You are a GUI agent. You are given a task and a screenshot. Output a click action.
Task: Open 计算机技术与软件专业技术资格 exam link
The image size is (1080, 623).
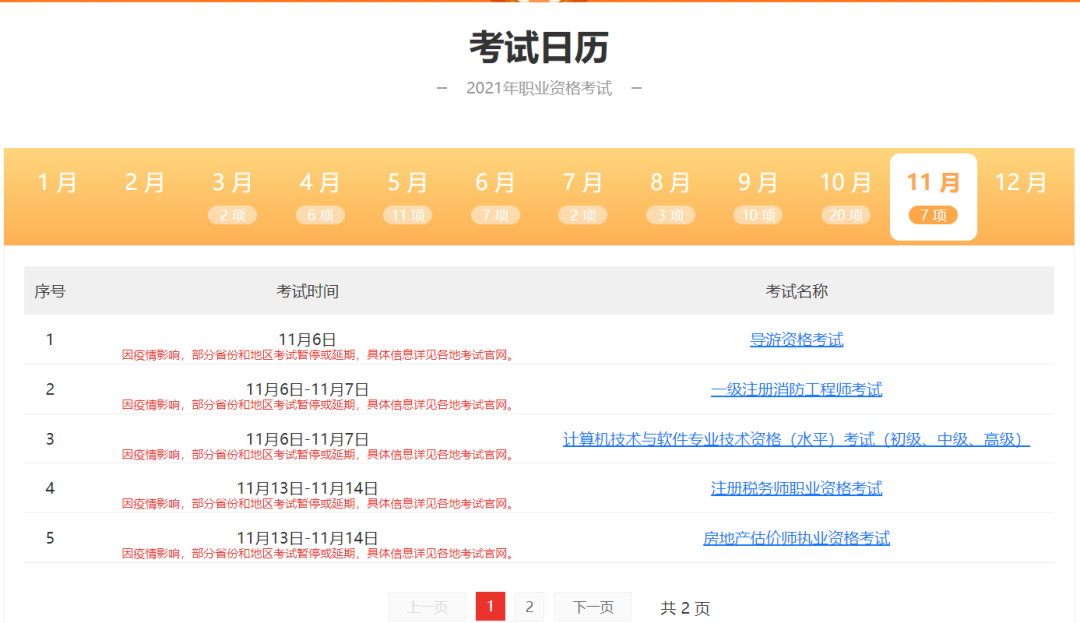[796, 439]
